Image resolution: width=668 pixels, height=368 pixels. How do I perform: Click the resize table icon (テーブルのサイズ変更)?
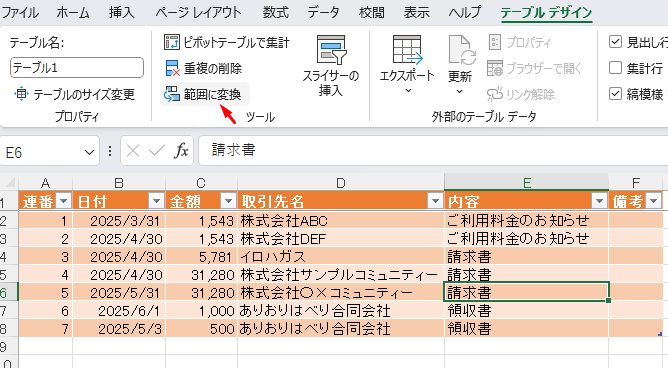(x=21, y=94)
